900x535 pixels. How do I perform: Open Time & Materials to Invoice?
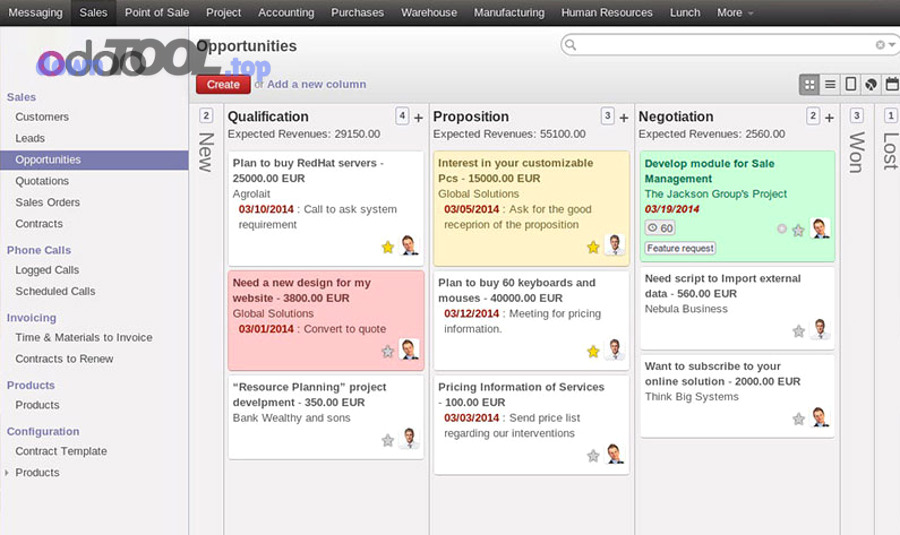(84, 338)
